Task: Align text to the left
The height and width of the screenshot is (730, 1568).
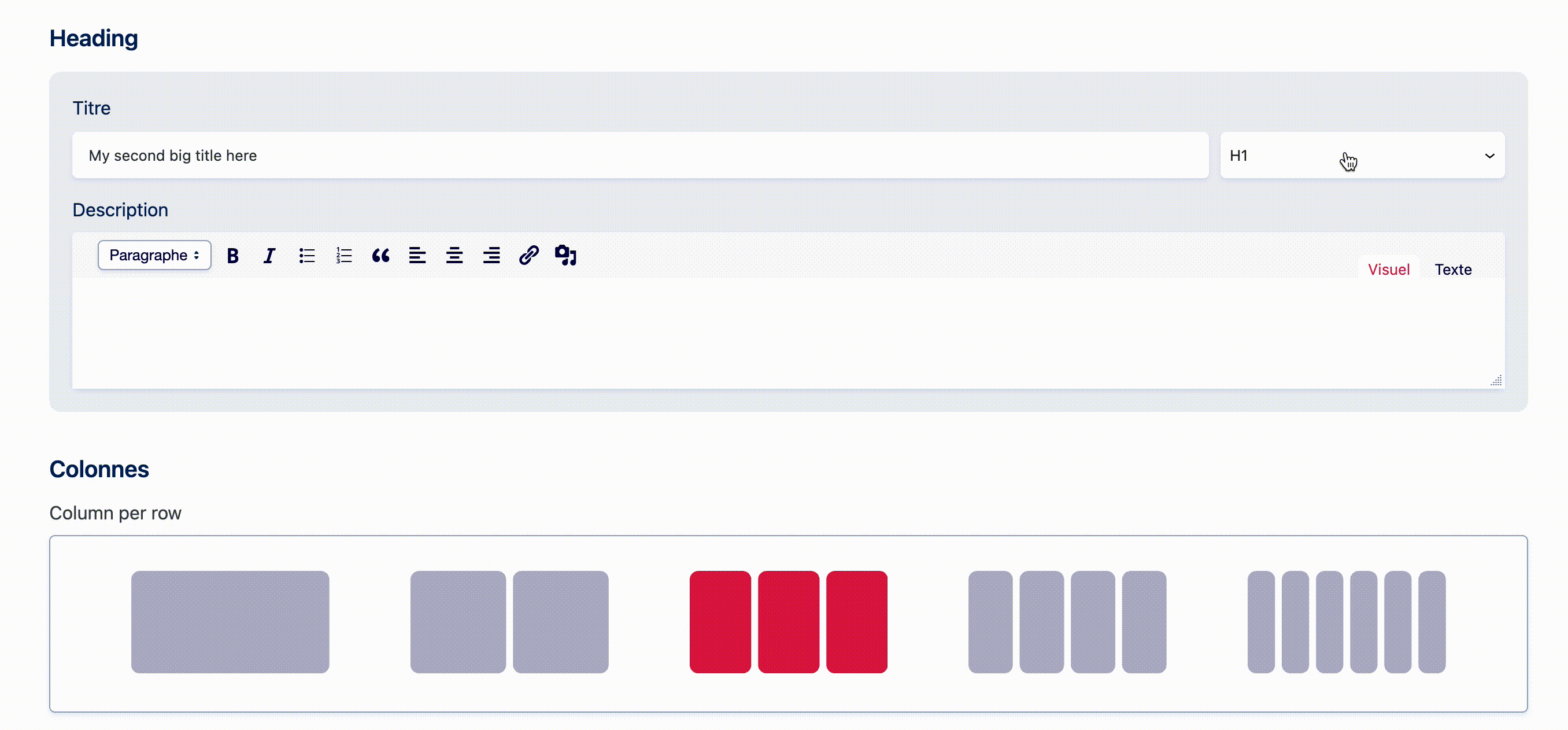Action: click(417, 256)
